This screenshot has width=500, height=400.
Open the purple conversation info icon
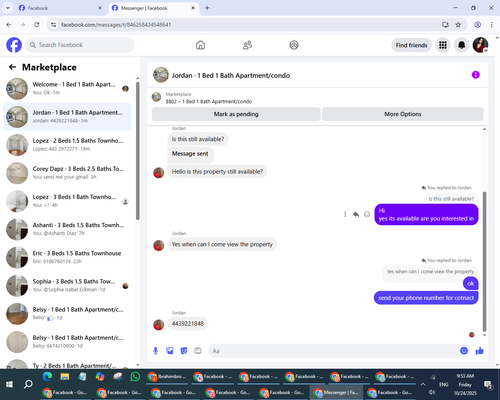(476, 75)
